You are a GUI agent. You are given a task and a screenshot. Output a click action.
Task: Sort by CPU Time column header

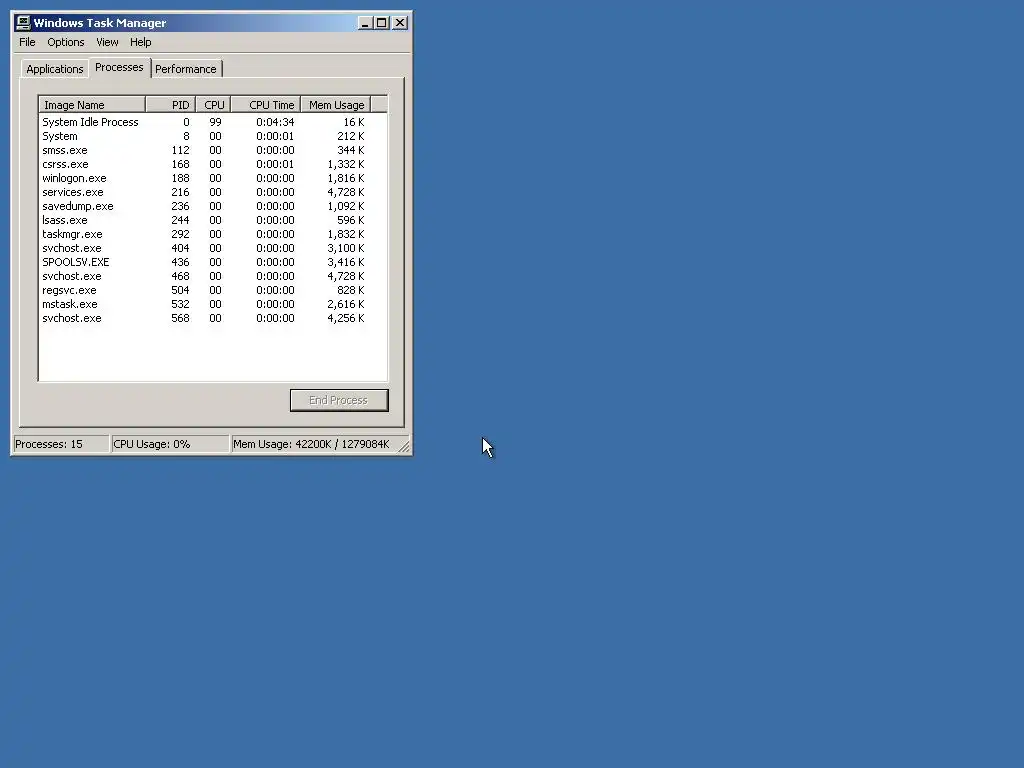click(266, 105)
